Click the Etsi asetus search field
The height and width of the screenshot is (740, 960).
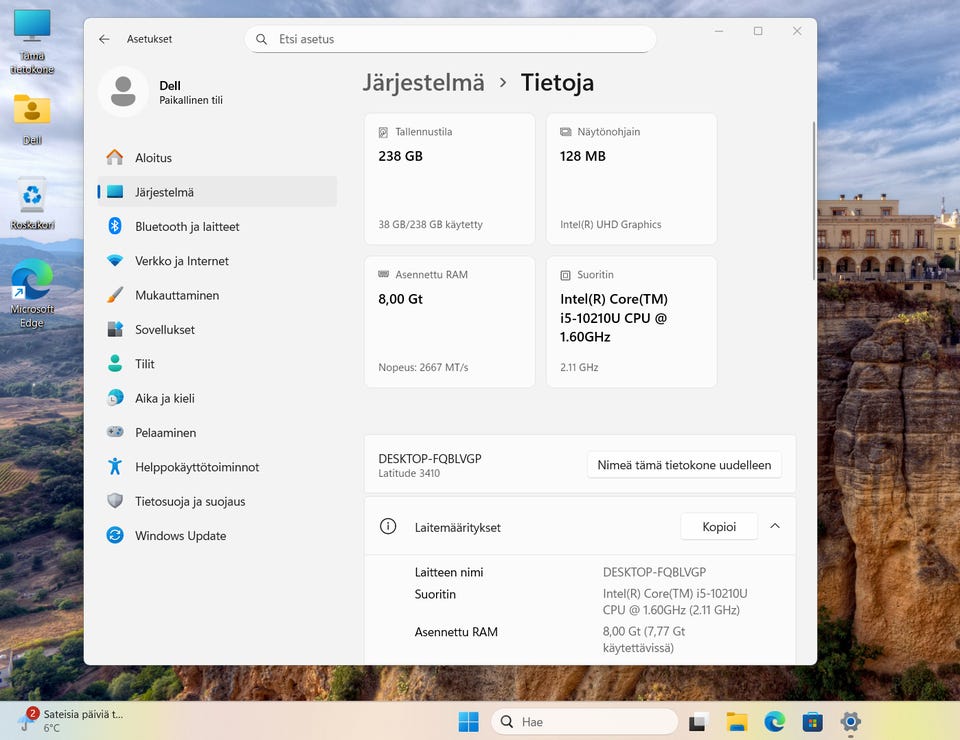[x=450, y=39]
